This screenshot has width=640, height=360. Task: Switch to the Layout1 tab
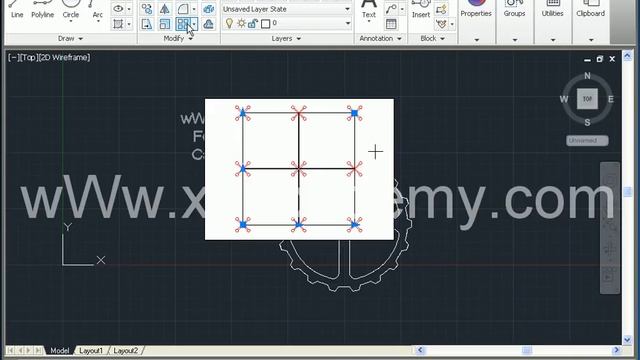[91, 351]
